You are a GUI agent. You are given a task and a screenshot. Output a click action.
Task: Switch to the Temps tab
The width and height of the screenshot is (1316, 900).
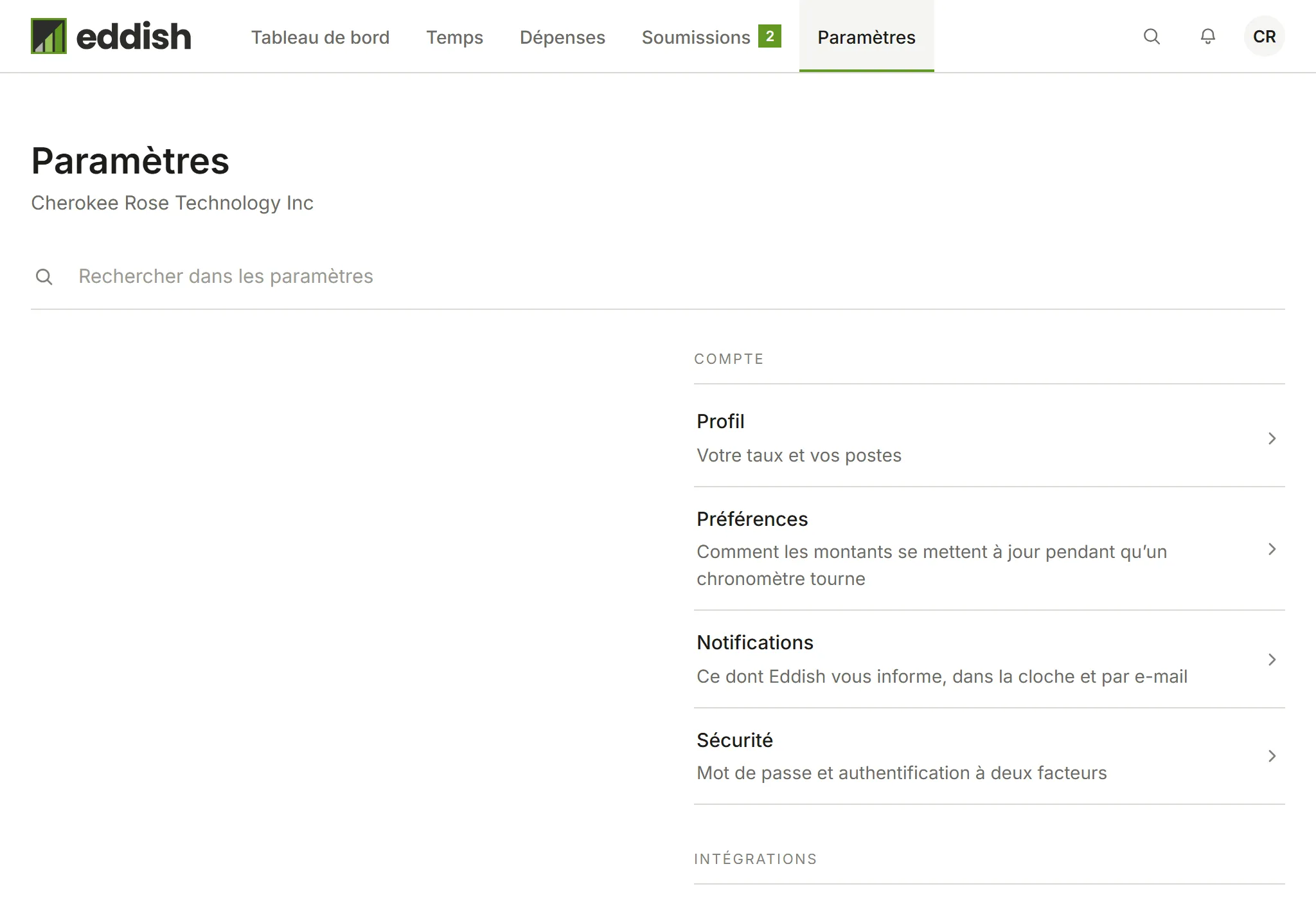(454, 37)
